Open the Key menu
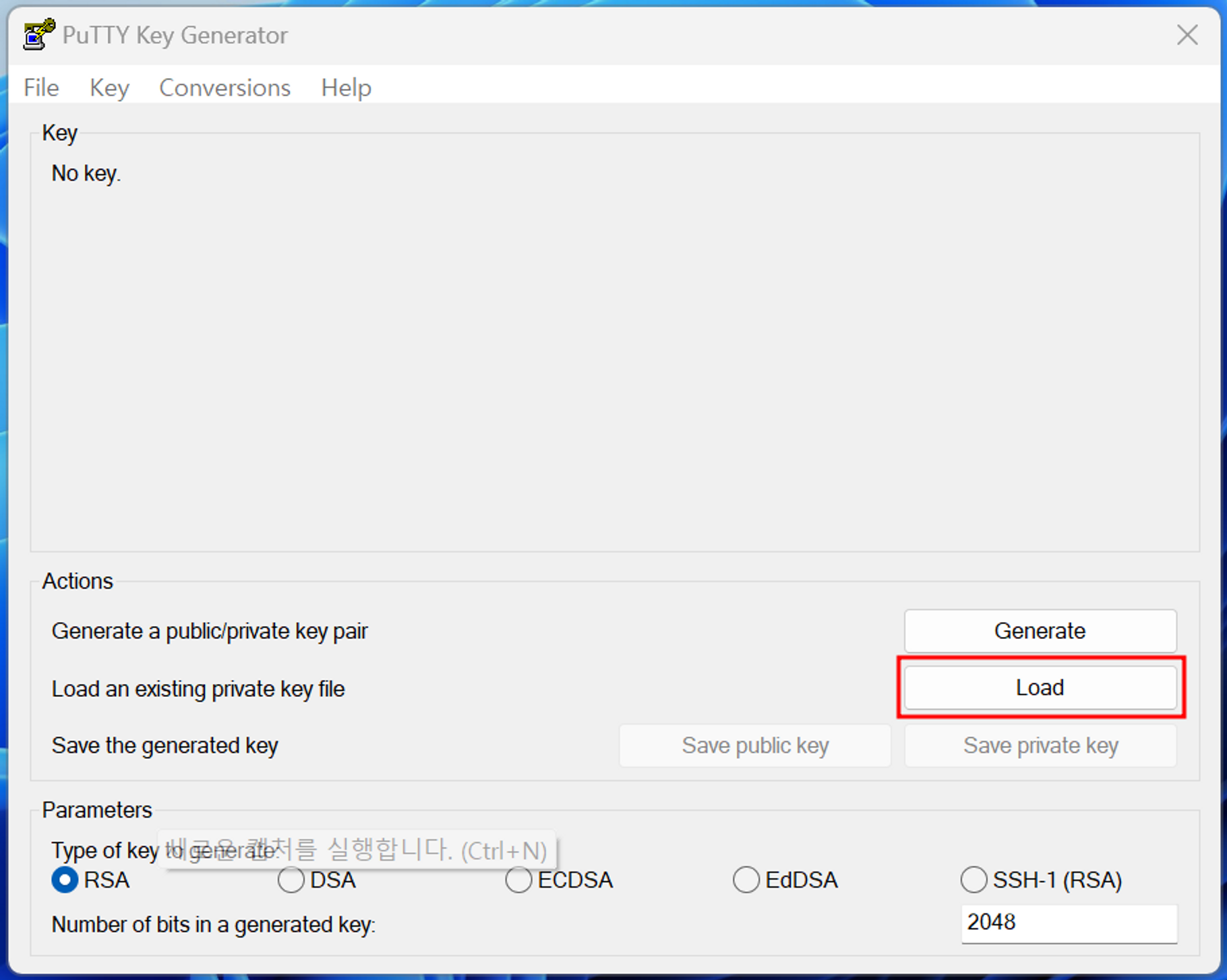Viewport: 1227px width, 980px height. (109, 88)
